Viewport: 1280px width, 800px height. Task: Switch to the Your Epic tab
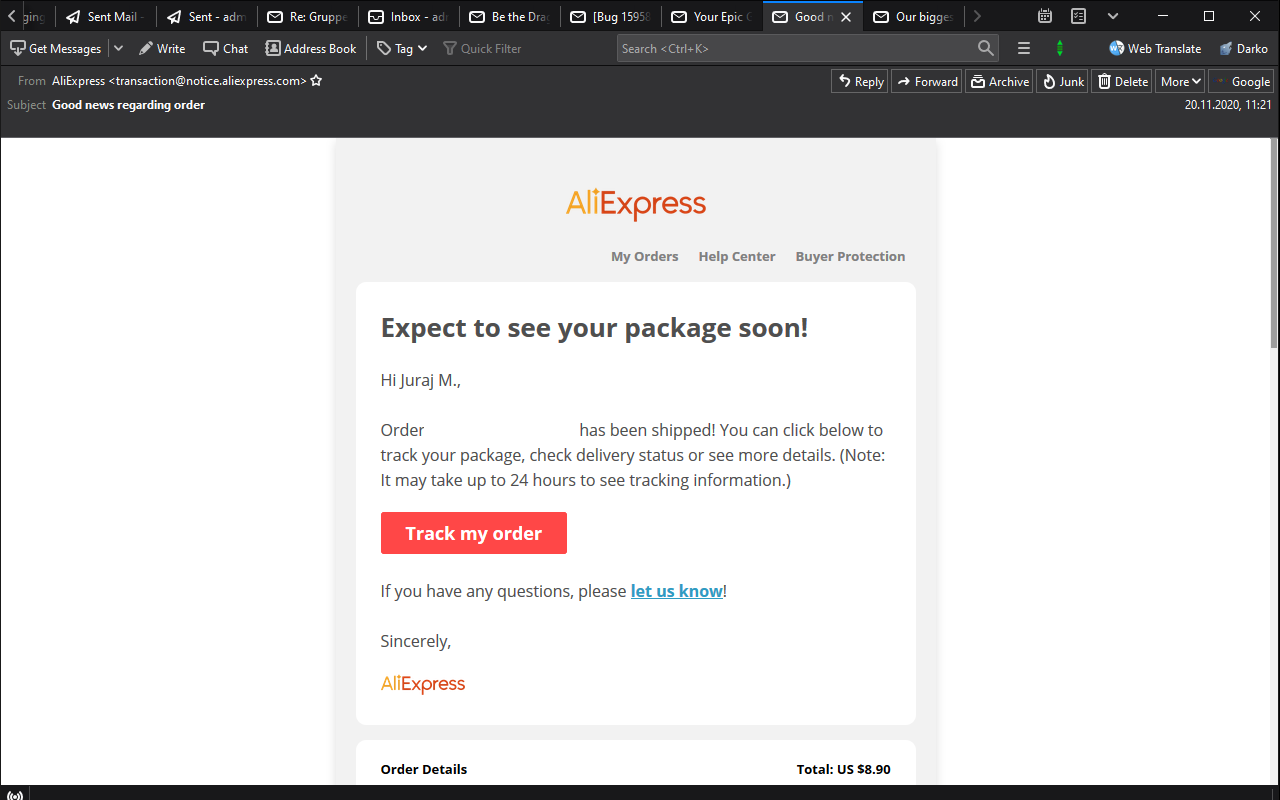pyautogui.click(x=712, y=17)
